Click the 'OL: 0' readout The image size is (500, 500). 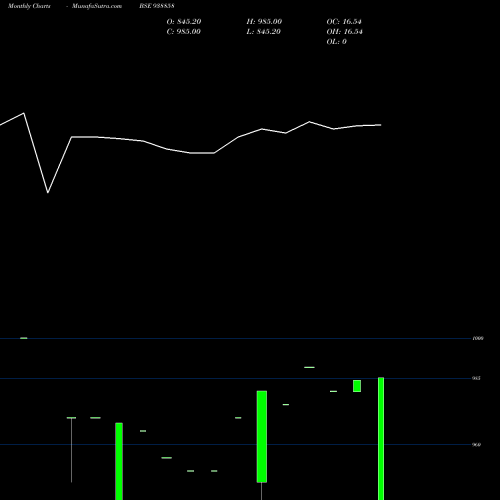[x=336, y=42]
